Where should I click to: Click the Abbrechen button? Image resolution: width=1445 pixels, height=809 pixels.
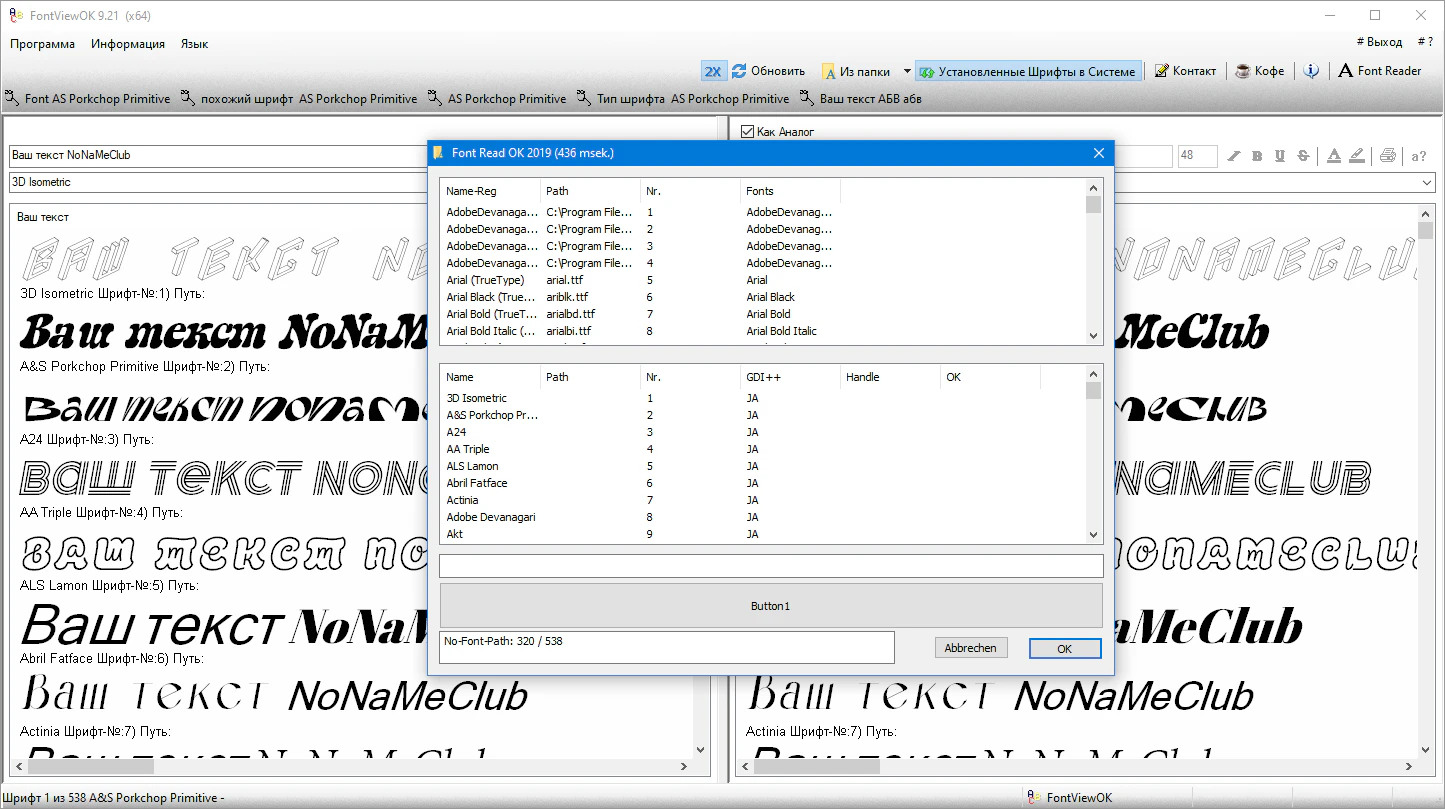[x=971, y=648]
